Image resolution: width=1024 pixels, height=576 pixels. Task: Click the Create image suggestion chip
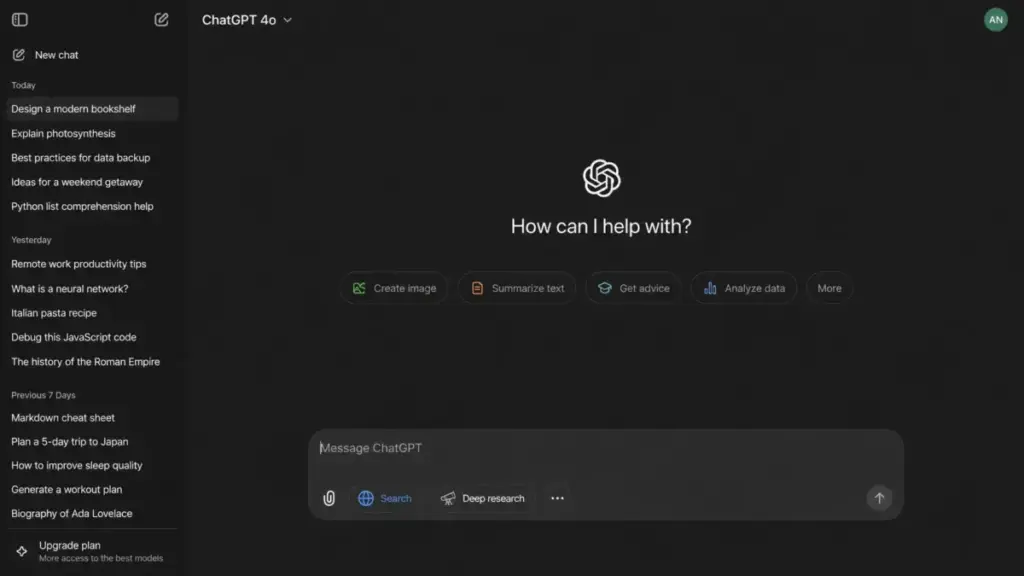[394, 288]
